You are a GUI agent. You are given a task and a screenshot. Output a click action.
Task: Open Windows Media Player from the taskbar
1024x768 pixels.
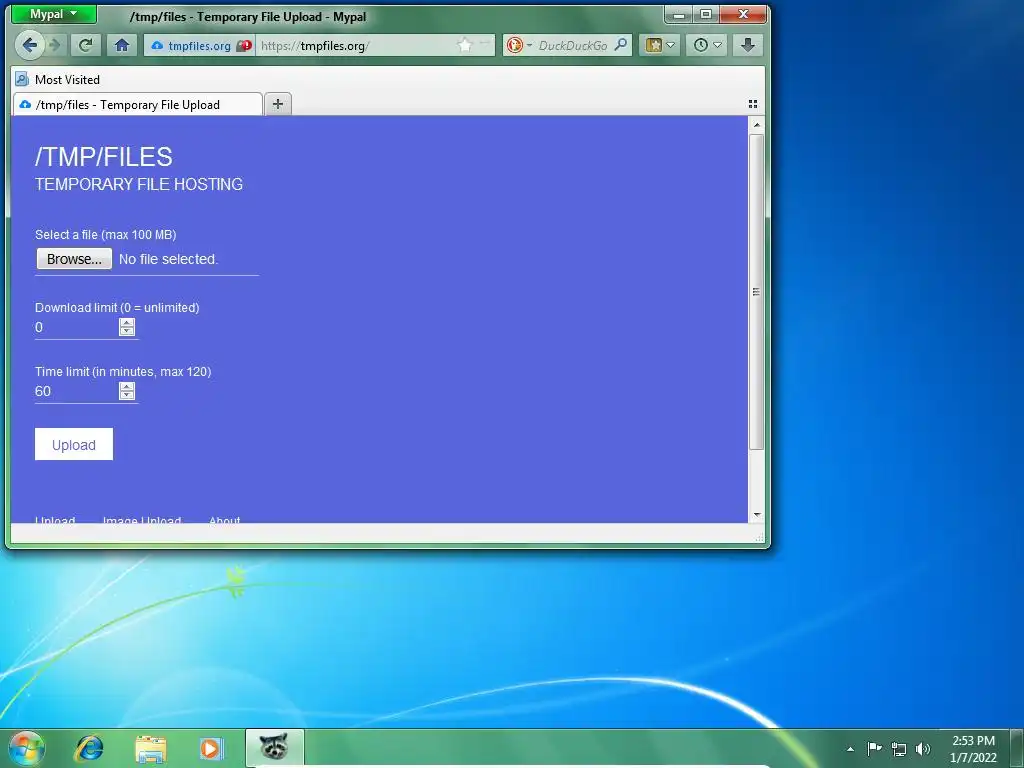[211, 748]
